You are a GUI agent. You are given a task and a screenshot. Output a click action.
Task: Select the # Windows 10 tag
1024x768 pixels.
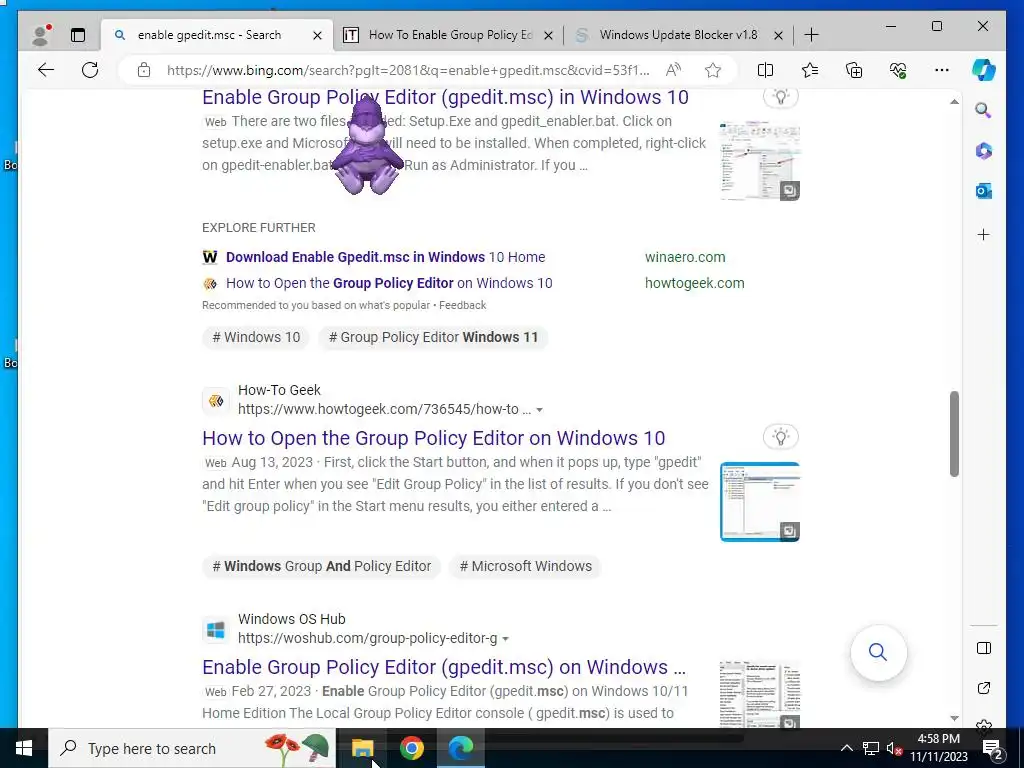tap(256, 337)
